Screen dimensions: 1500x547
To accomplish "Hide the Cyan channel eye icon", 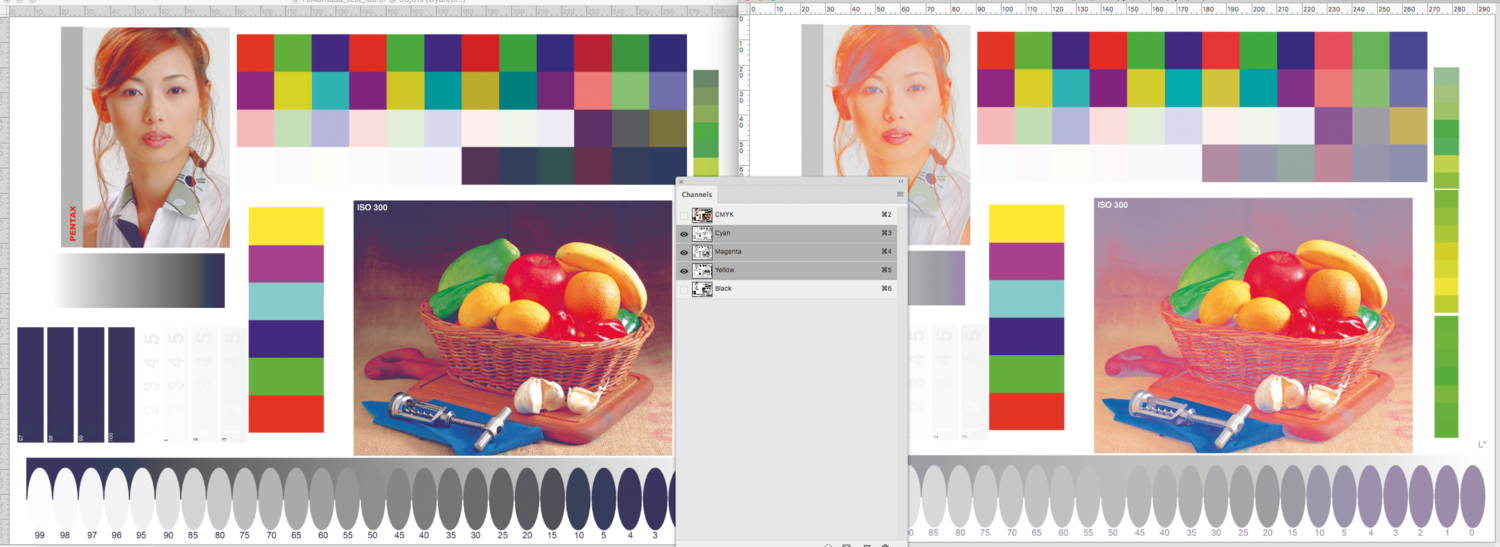I will pos(684,233).
